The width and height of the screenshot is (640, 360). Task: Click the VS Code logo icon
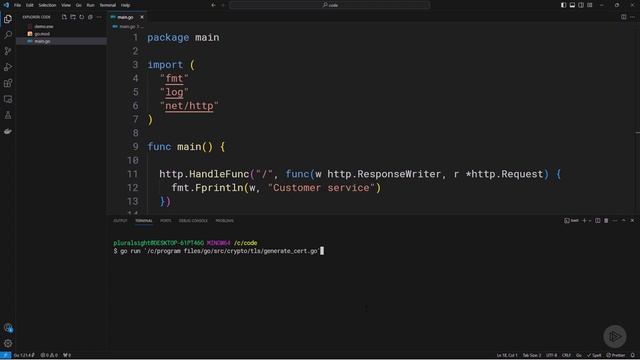(x=6, y=5)
